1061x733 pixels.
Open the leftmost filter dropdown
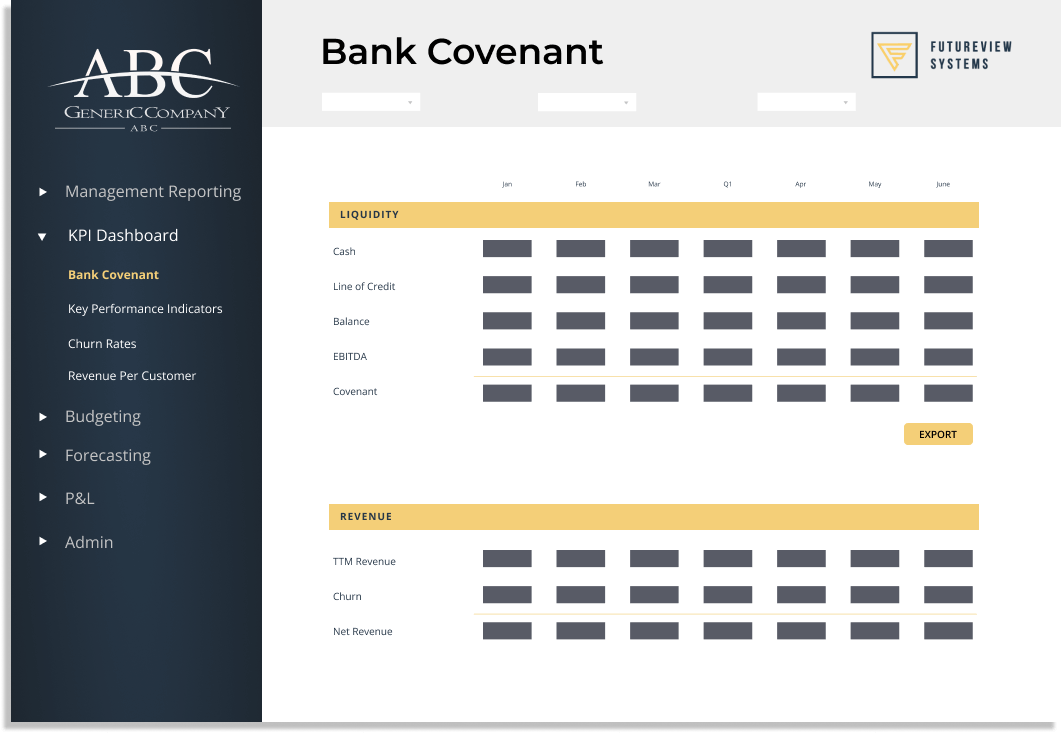click(370, 101)
